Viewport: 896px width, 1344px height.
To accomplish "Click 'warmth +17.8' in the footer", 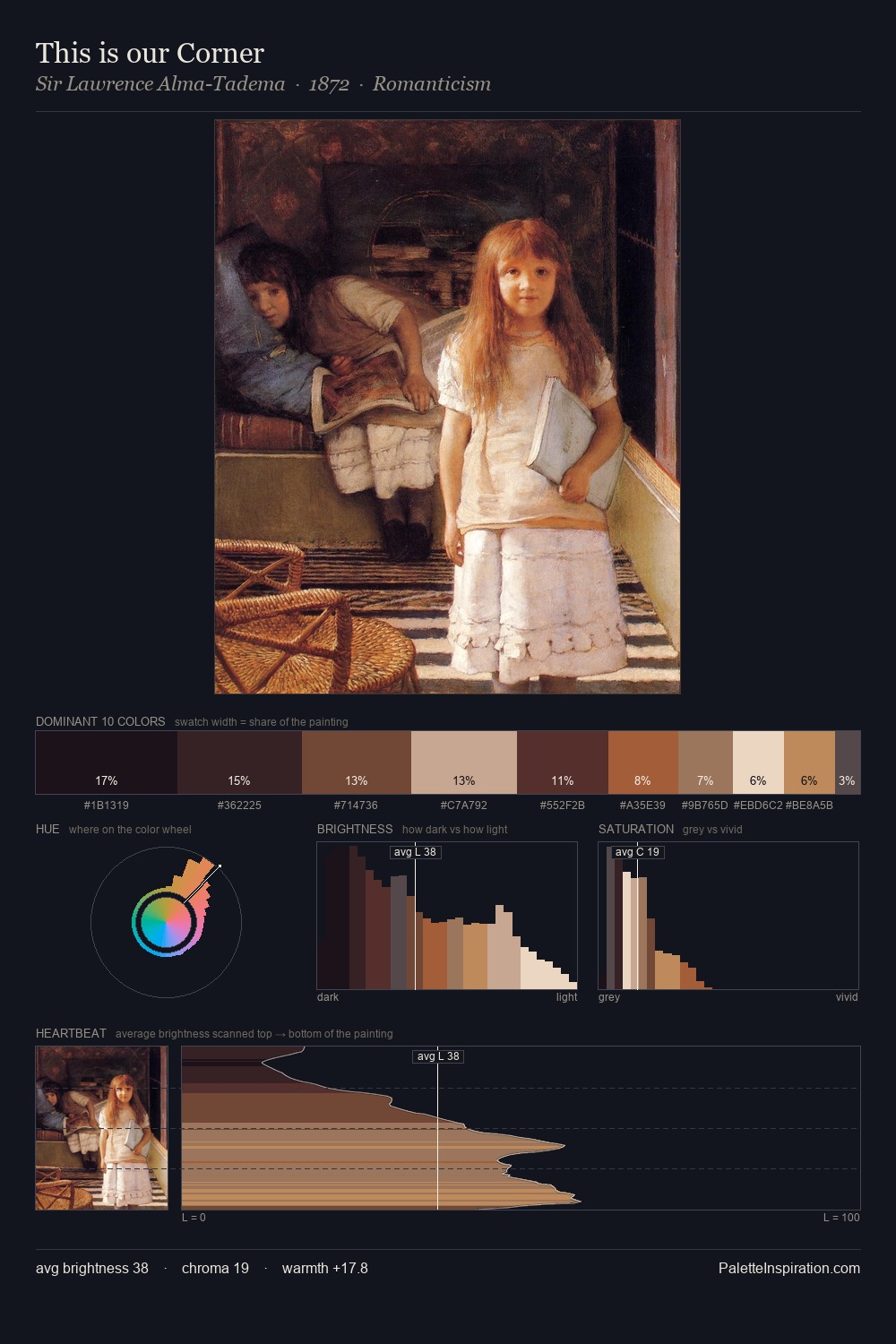I will click(325, 1269).
